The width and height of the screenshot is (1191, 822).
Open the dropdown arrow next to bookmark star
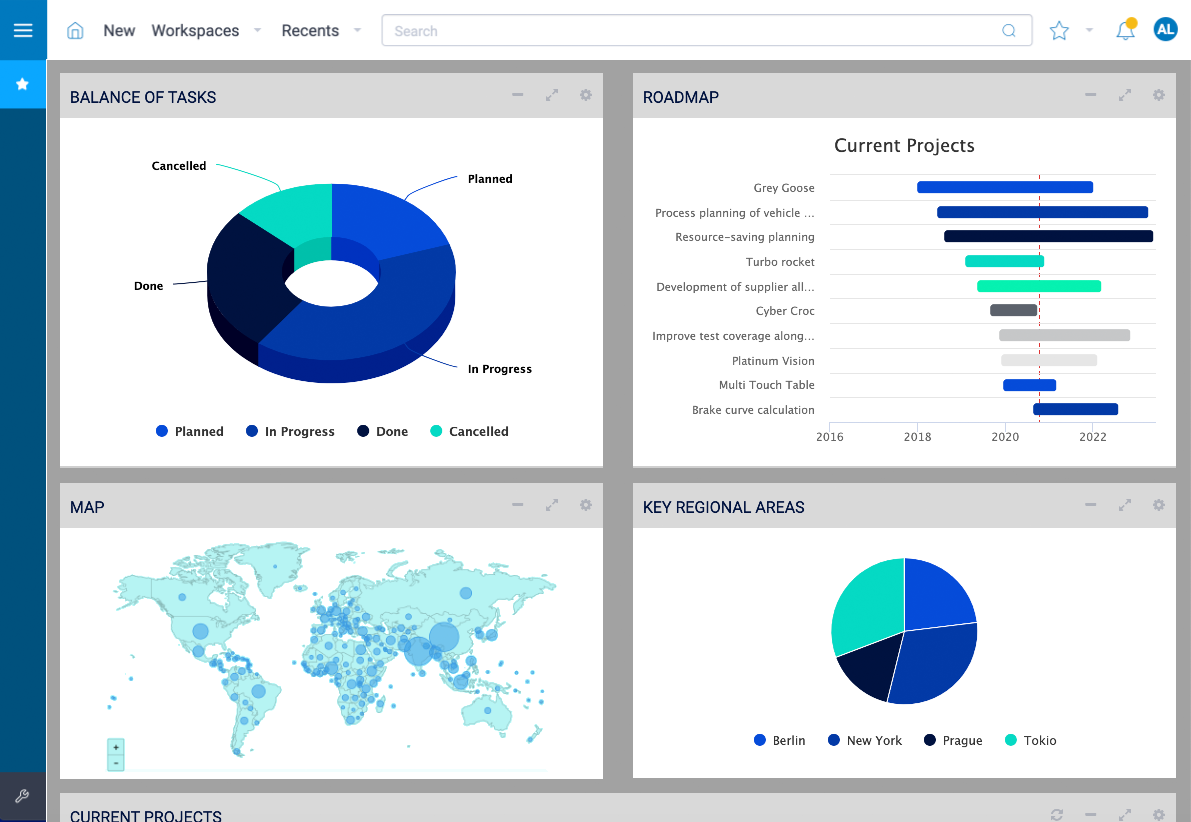pos(1089,31)
